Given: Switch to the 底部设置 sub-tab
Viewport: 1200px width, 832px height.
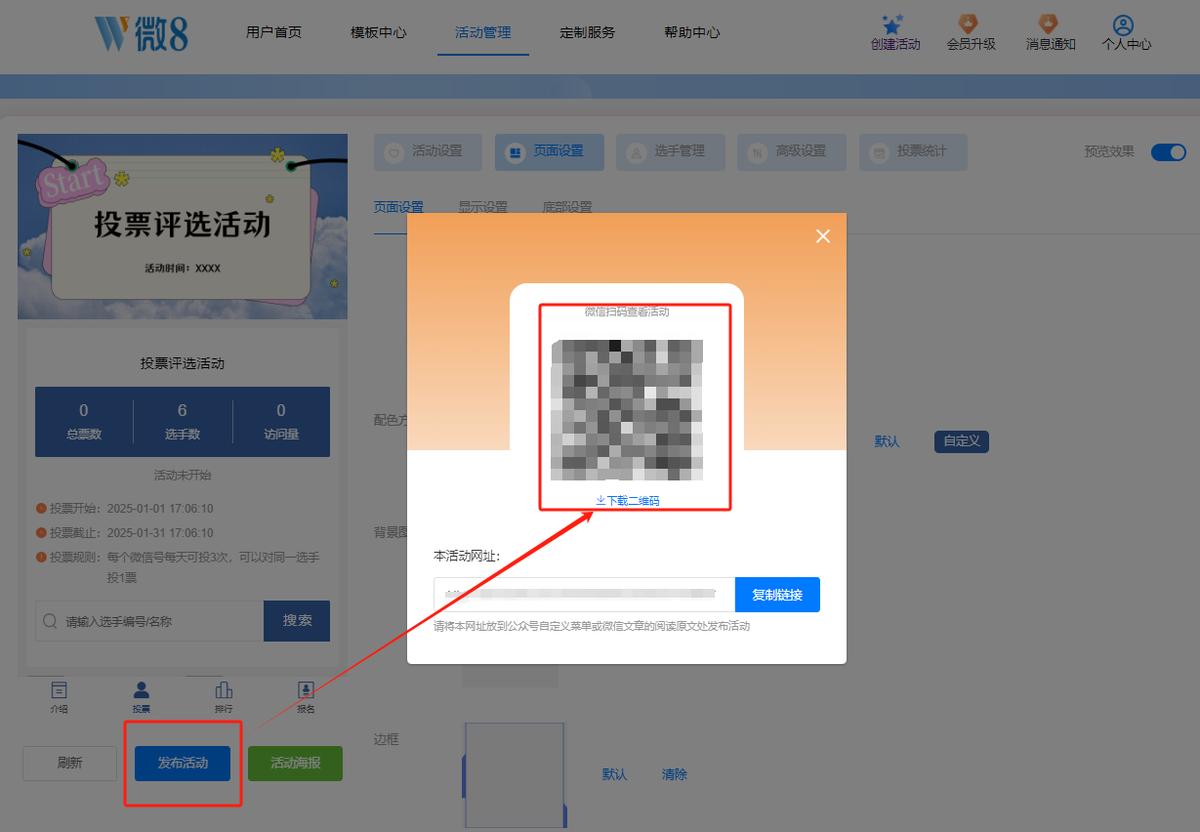Looking at the screenshot, I should click(x=567, y=207).
